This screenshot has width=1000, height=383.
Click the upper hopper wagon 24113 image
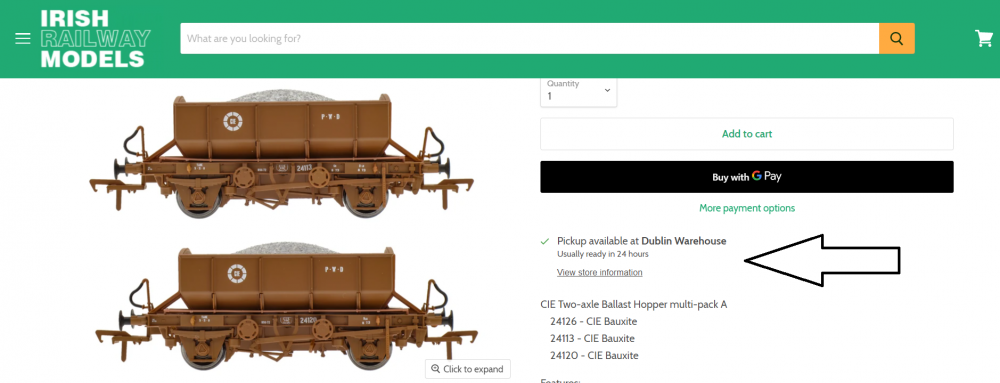pyautogui.click(x=281, y=153)
